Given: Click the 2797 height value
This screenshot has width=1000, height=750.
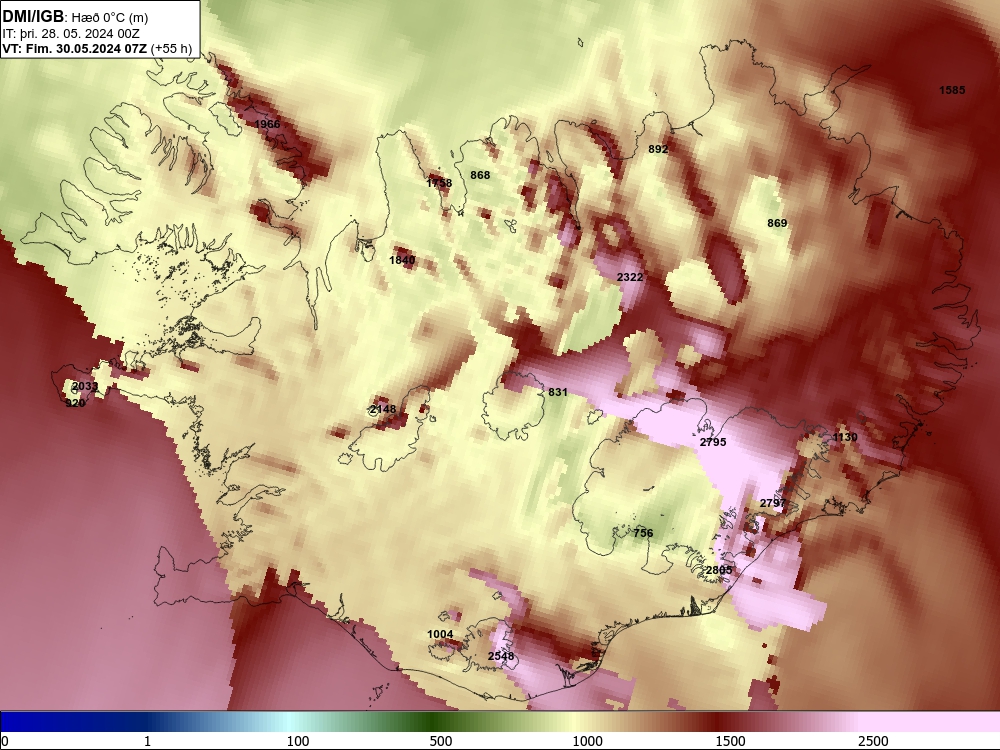Looking at the screenshot, I should tap(773, 503).
